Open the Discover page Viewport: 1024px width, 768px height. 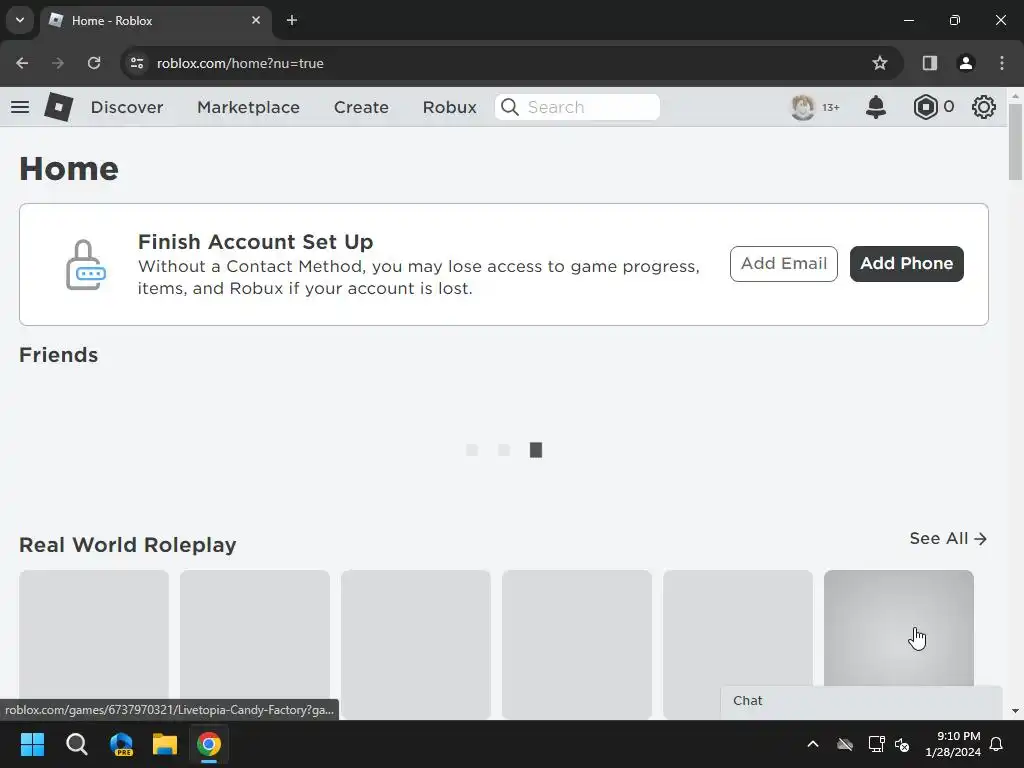click(127, 107)
